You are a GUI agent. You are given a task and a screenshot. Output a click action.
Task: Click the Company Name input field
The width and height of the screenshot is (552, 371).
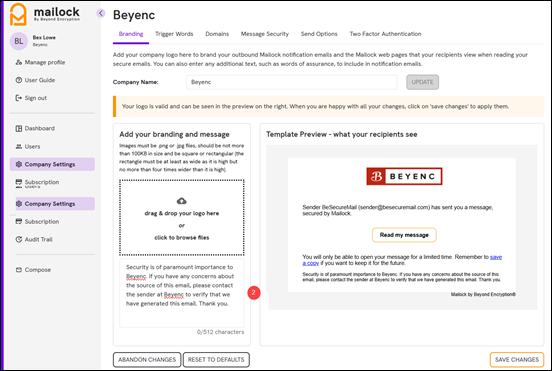click(x=292, y=82)
